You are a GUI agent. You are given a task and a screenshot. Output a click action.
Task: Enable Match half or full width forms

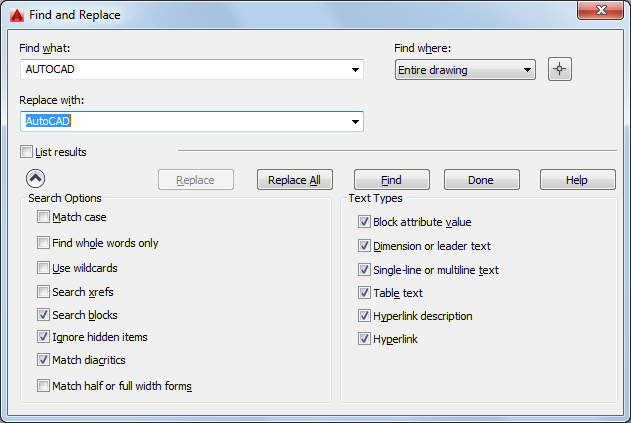coord(43,386)
